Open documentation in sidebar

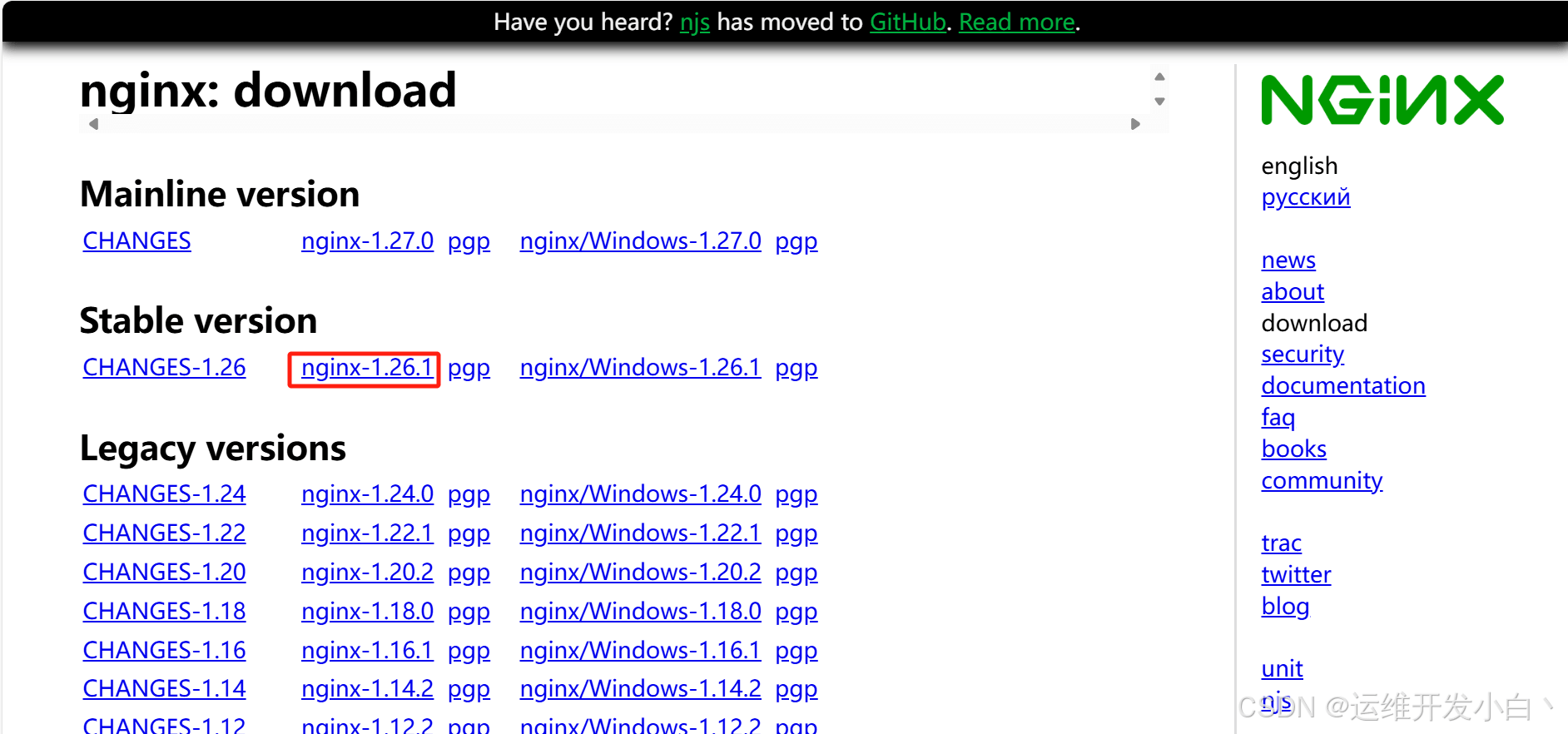pyautogui.click(x=1343, y=385)
